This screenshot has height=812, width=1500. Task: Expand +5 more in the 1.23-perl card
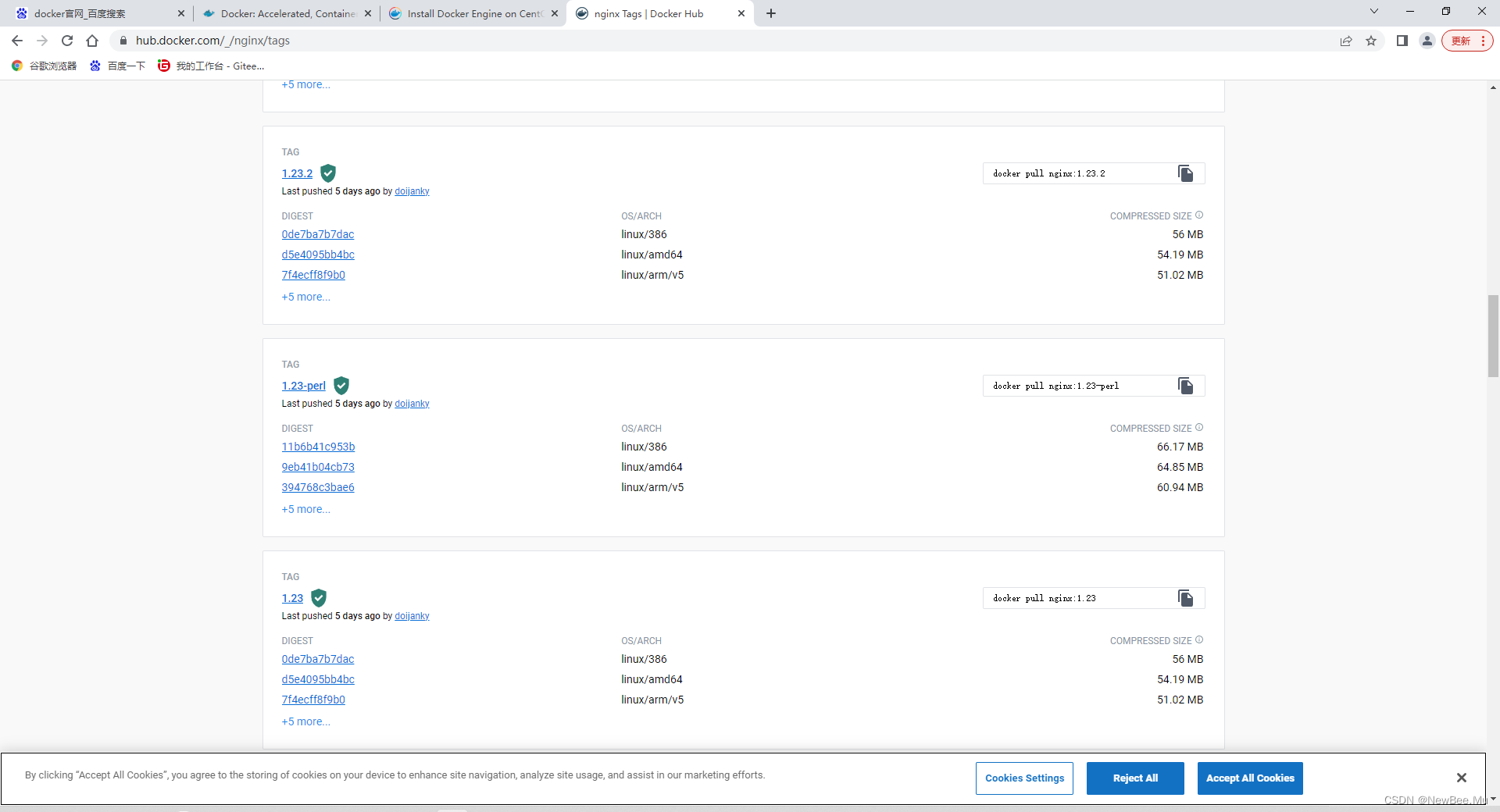pyautogui.click(x=305, y=509)
